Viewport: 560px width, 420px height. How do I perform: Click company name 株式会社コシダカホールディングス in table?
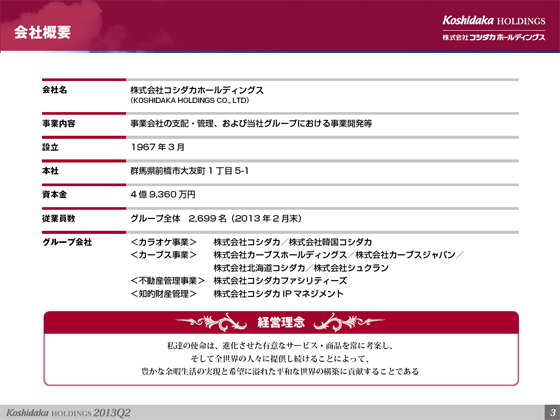click(197, 90)
